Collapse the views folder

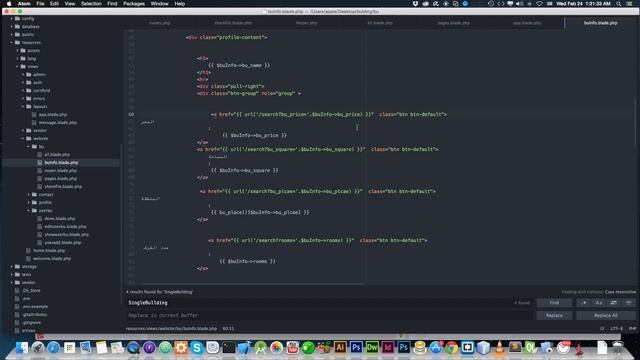33,67
